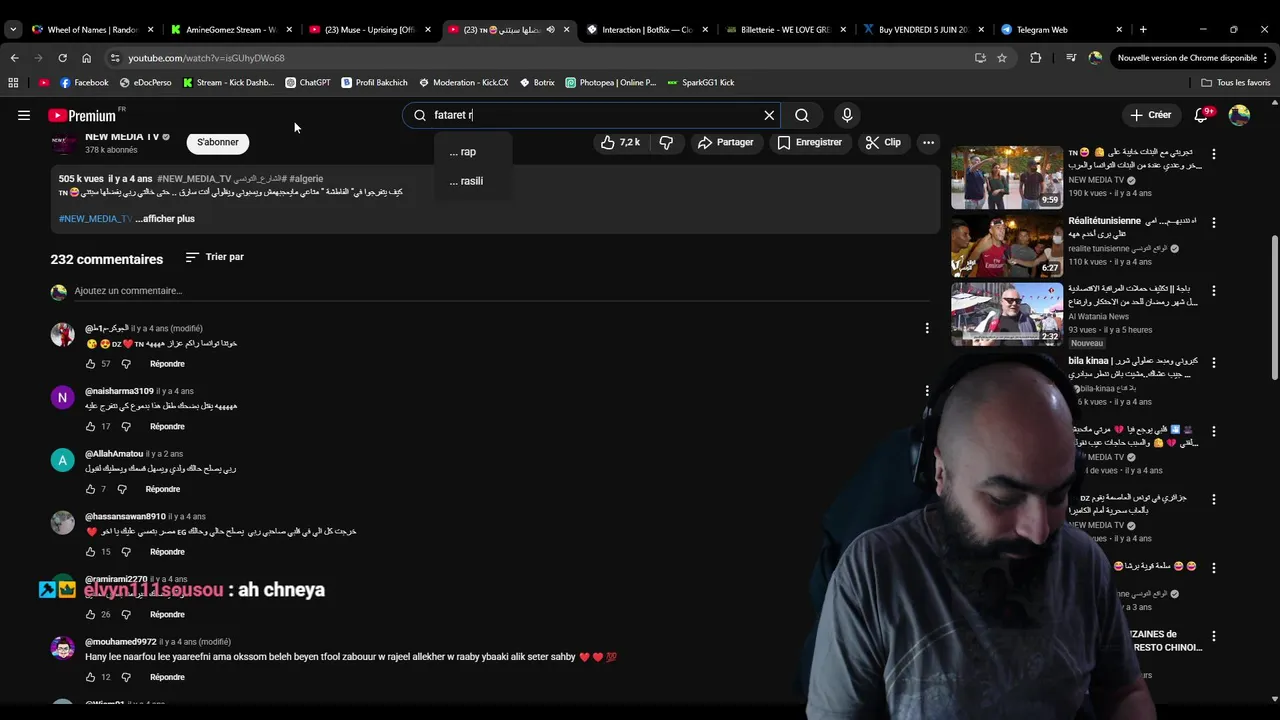The height and width of the screenshot is (720, 1280).
Task: Open options for the first comment
Action: click(x=927, y=328)
